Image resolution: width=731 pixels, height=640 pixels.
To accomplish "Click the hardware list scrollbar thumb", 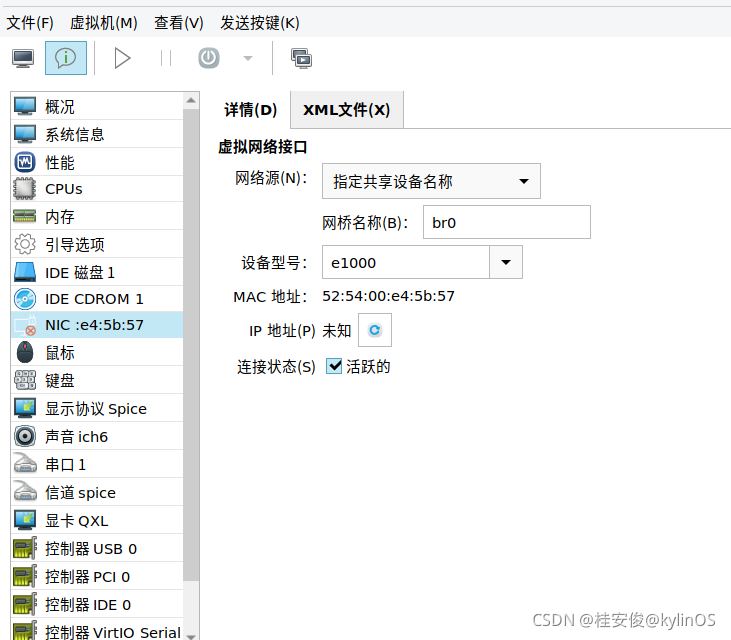I will point(191,345).
